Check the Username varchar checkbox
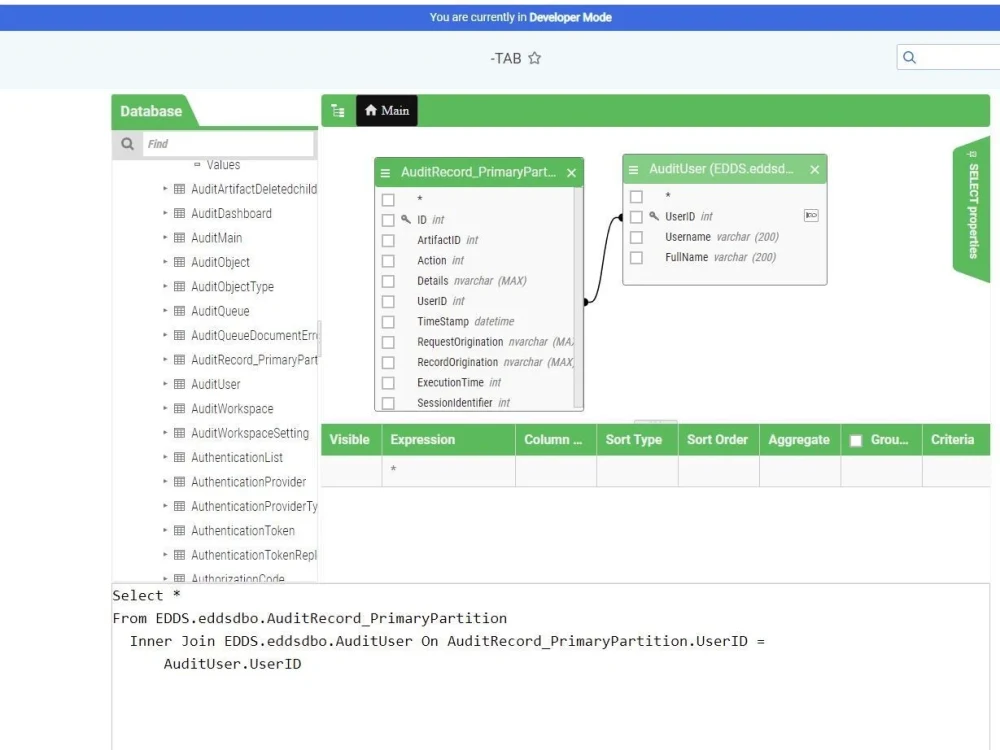This screenshot has height=750, width=1000. [636, 237]
